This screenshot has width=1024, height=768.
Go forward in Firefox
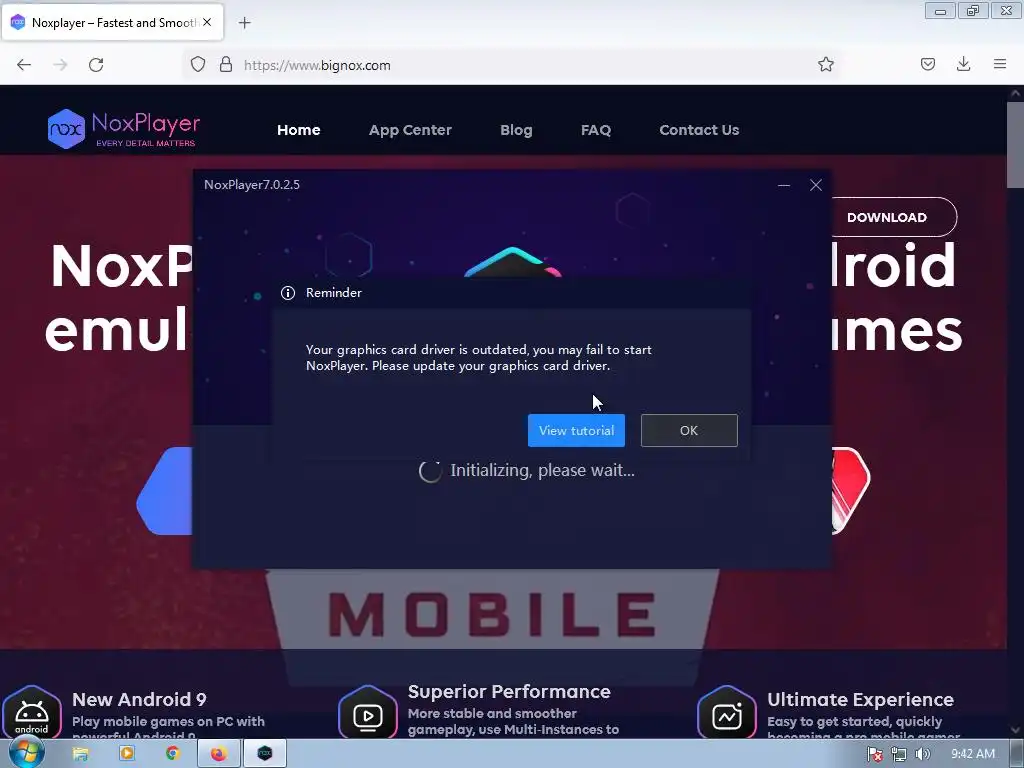pos(60,65)
